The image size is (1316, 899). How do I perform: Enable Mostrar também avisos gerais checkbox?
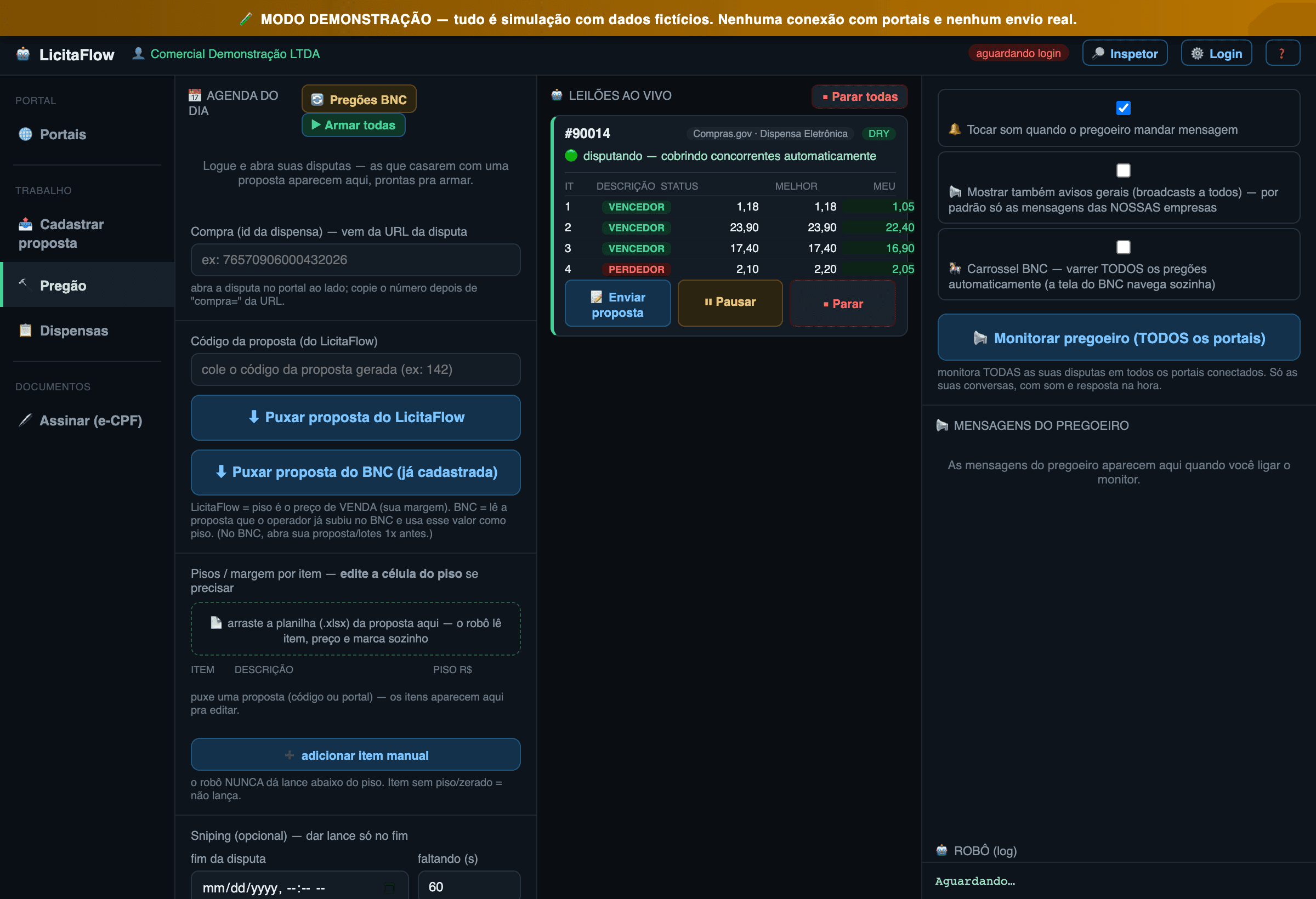pyautogui.click(x=1123, y=170)
